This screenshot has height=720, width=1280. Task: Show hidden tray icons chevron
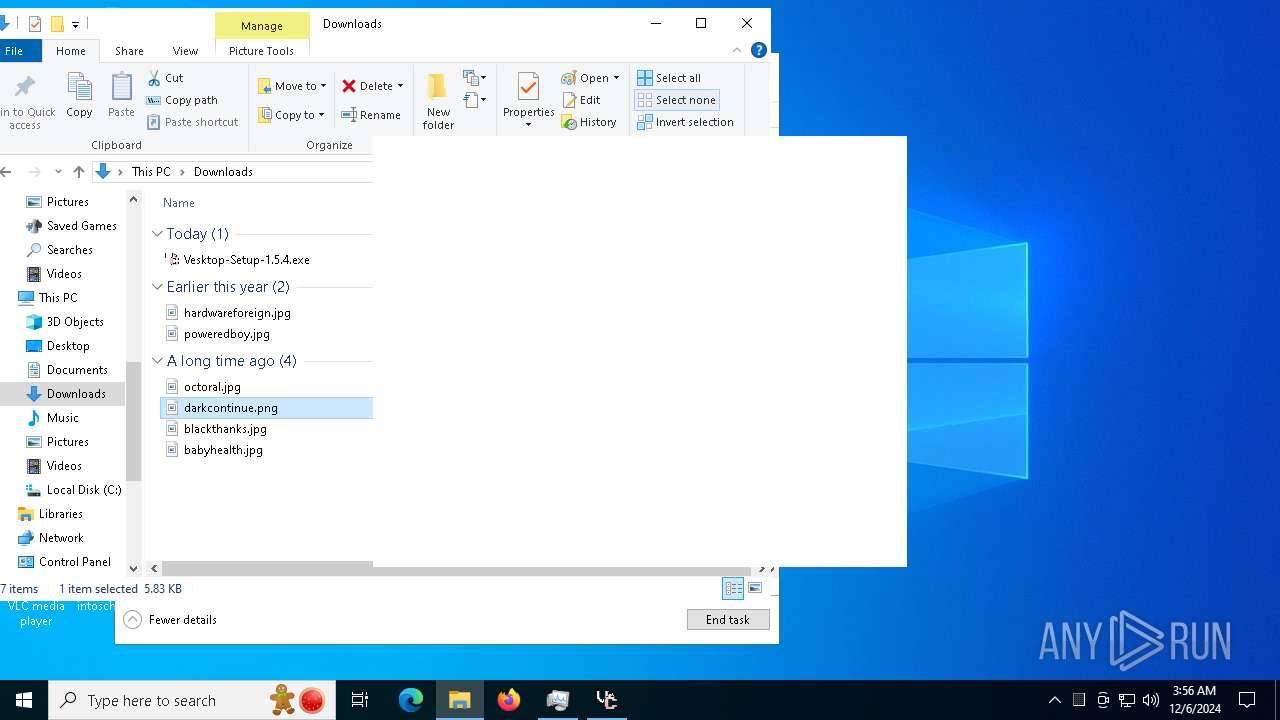click(1054, 700)
